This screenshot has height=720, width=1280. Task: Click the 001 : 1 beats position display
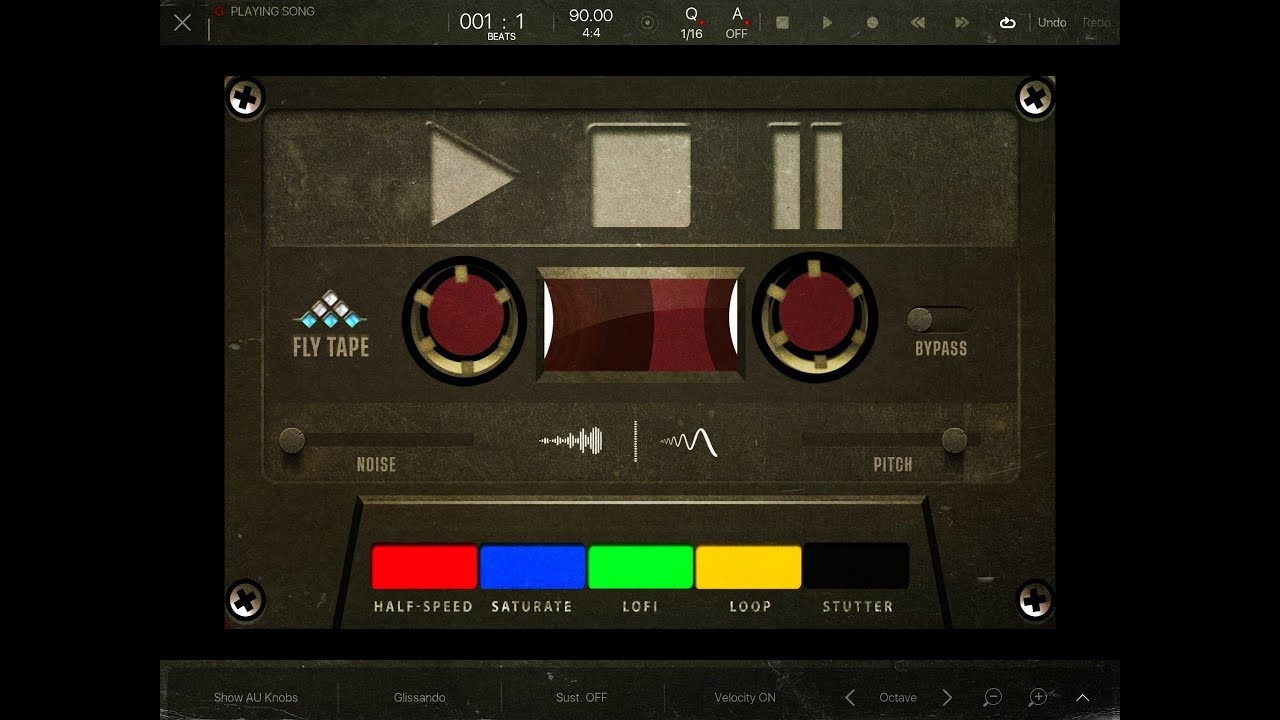click(493, 25)
